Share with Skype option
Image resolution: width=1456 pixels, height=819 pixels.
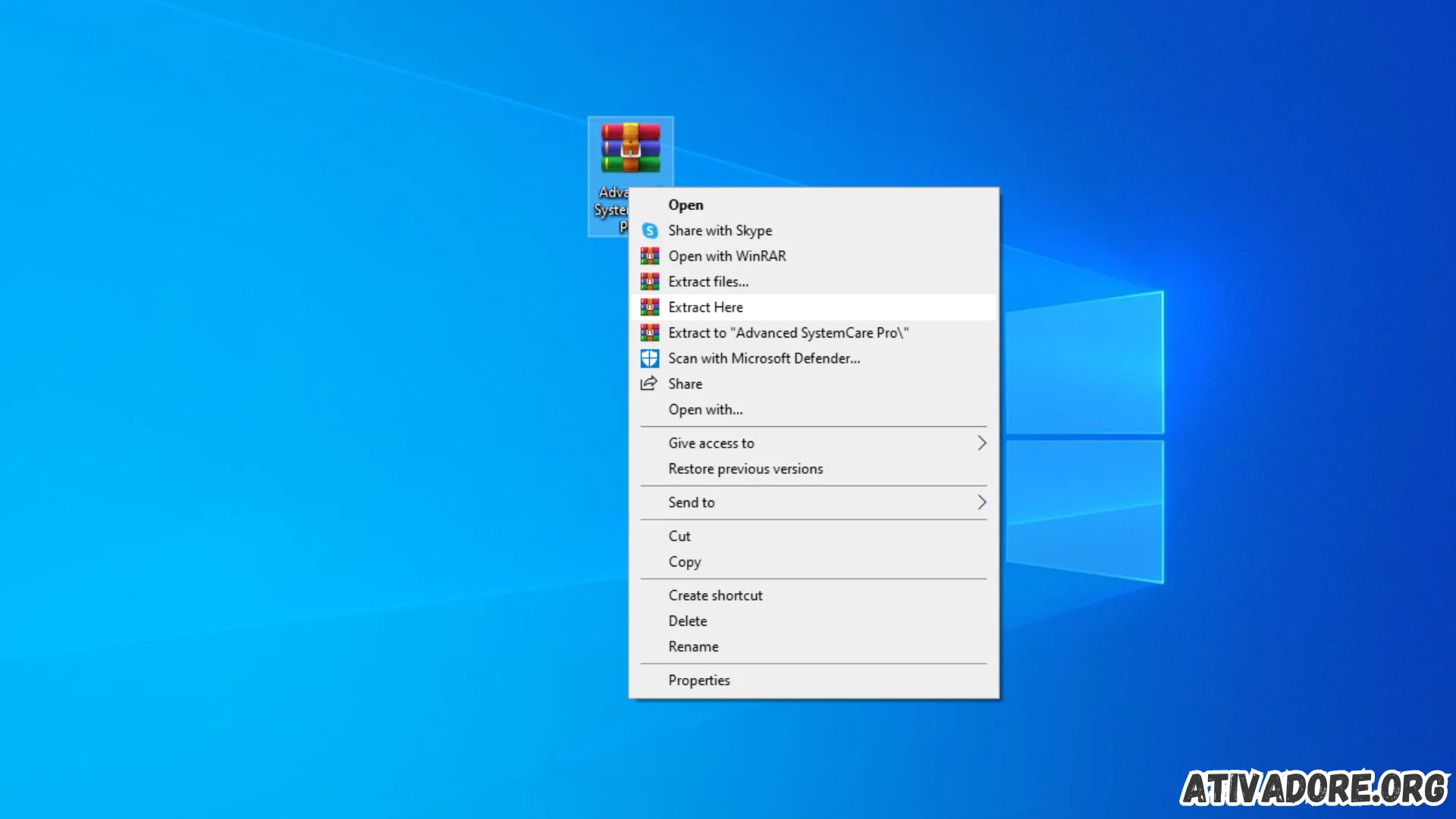721,230
